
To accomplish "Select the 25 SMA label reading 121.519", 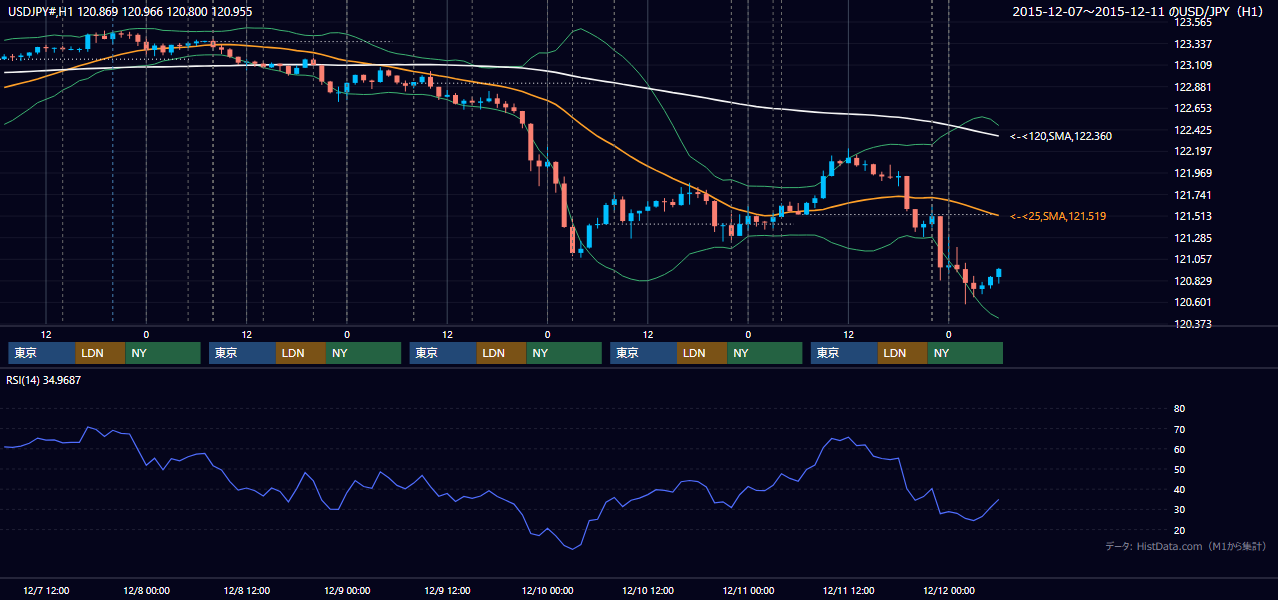I will (1057, 216).
